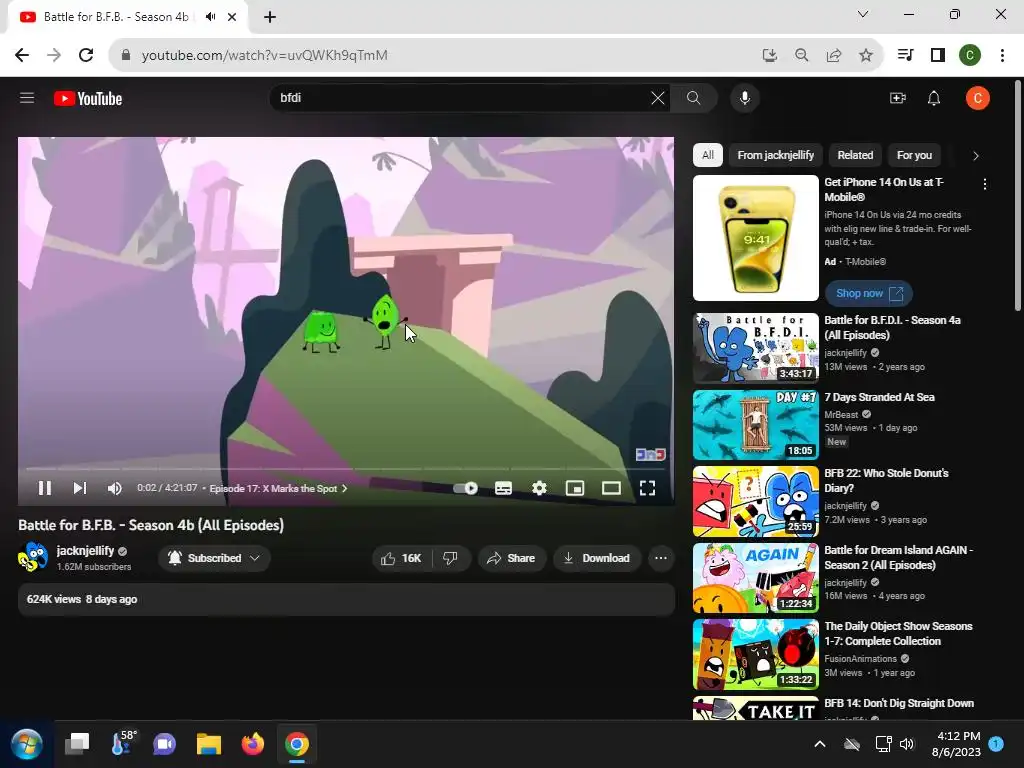Click the Share button

click(511, 558)
